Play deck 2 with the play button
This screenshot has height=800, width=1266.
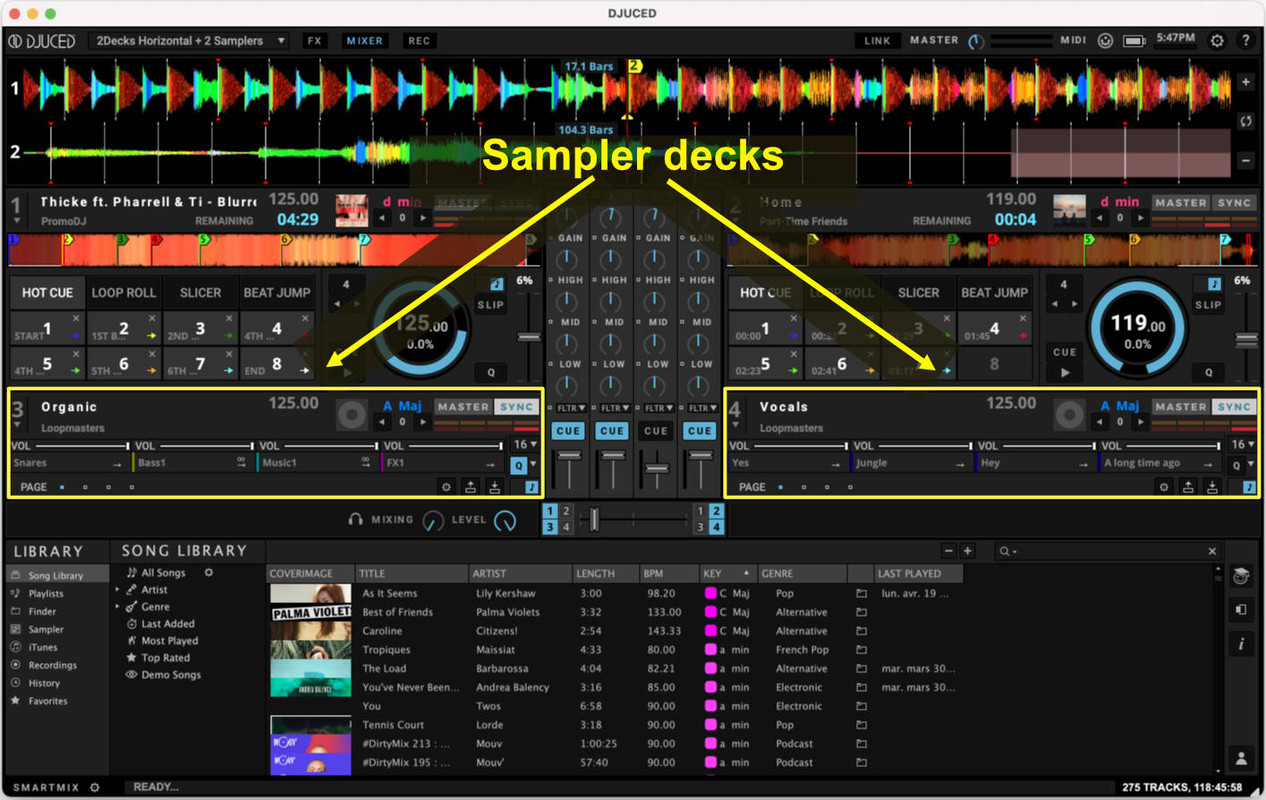tap(1065, 372)
